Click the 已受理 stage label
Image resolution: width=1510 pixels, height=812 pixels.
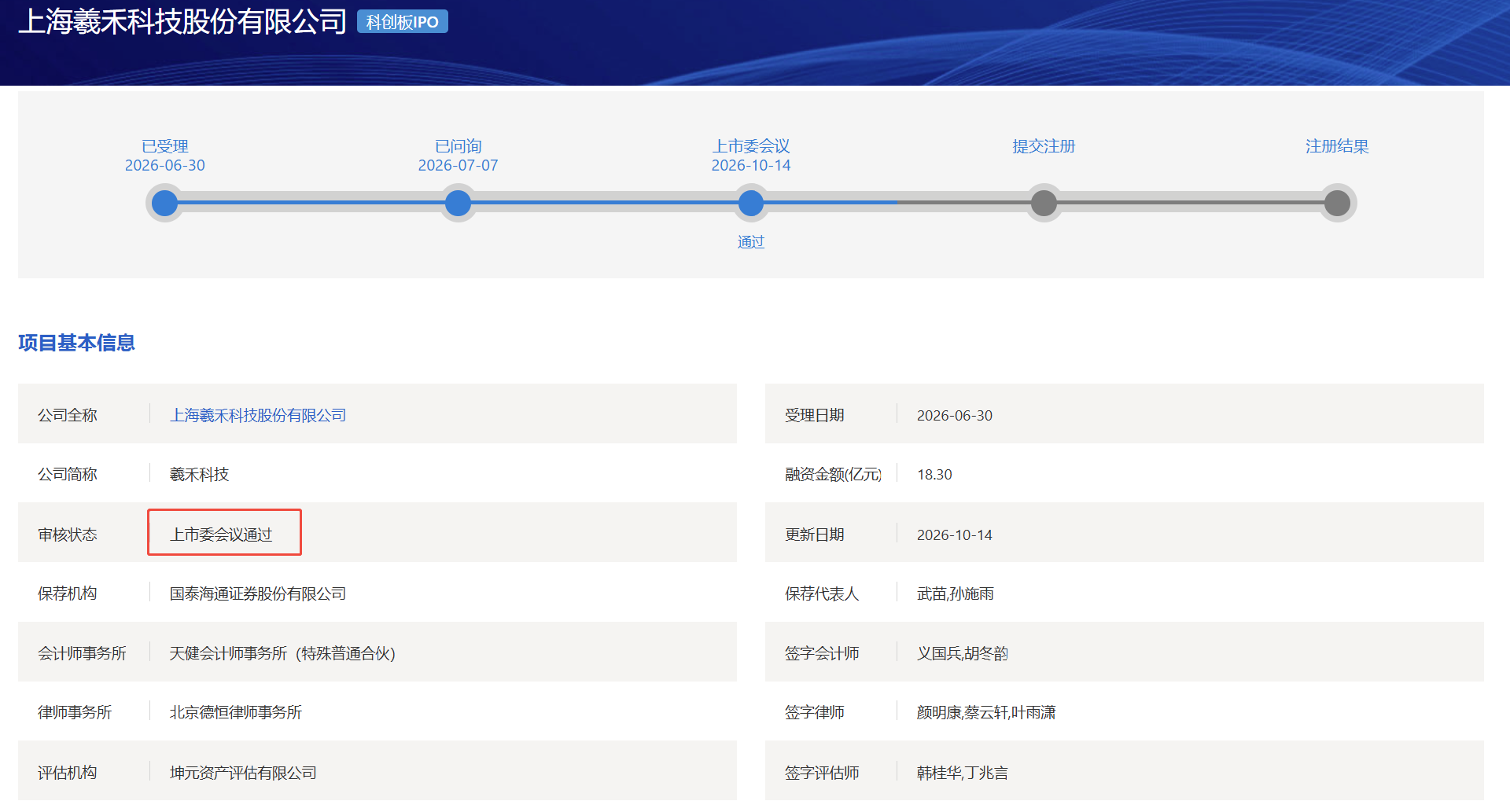point(164,146)
